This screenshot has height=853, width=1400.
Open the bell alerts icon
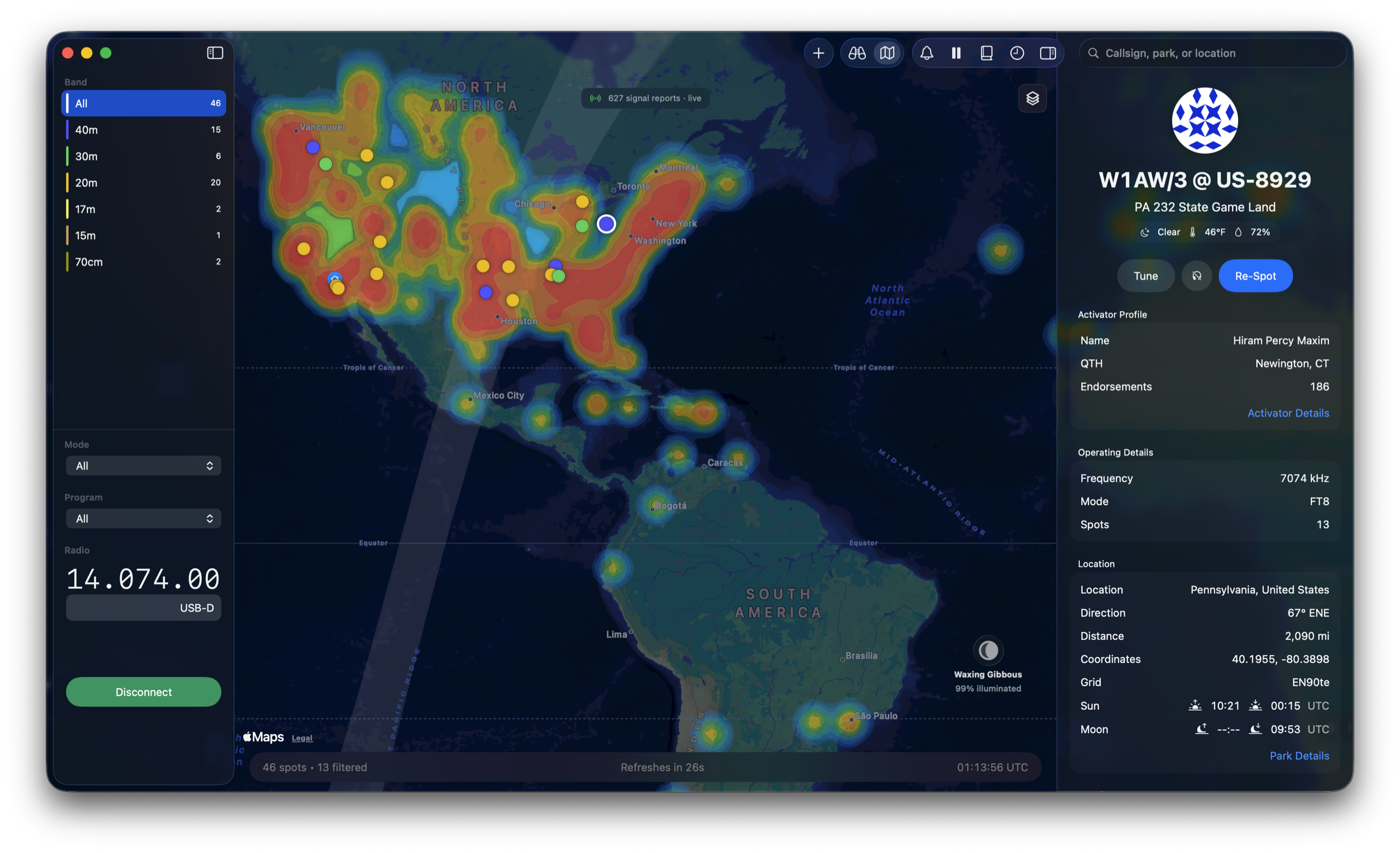[x=927, y=53]
